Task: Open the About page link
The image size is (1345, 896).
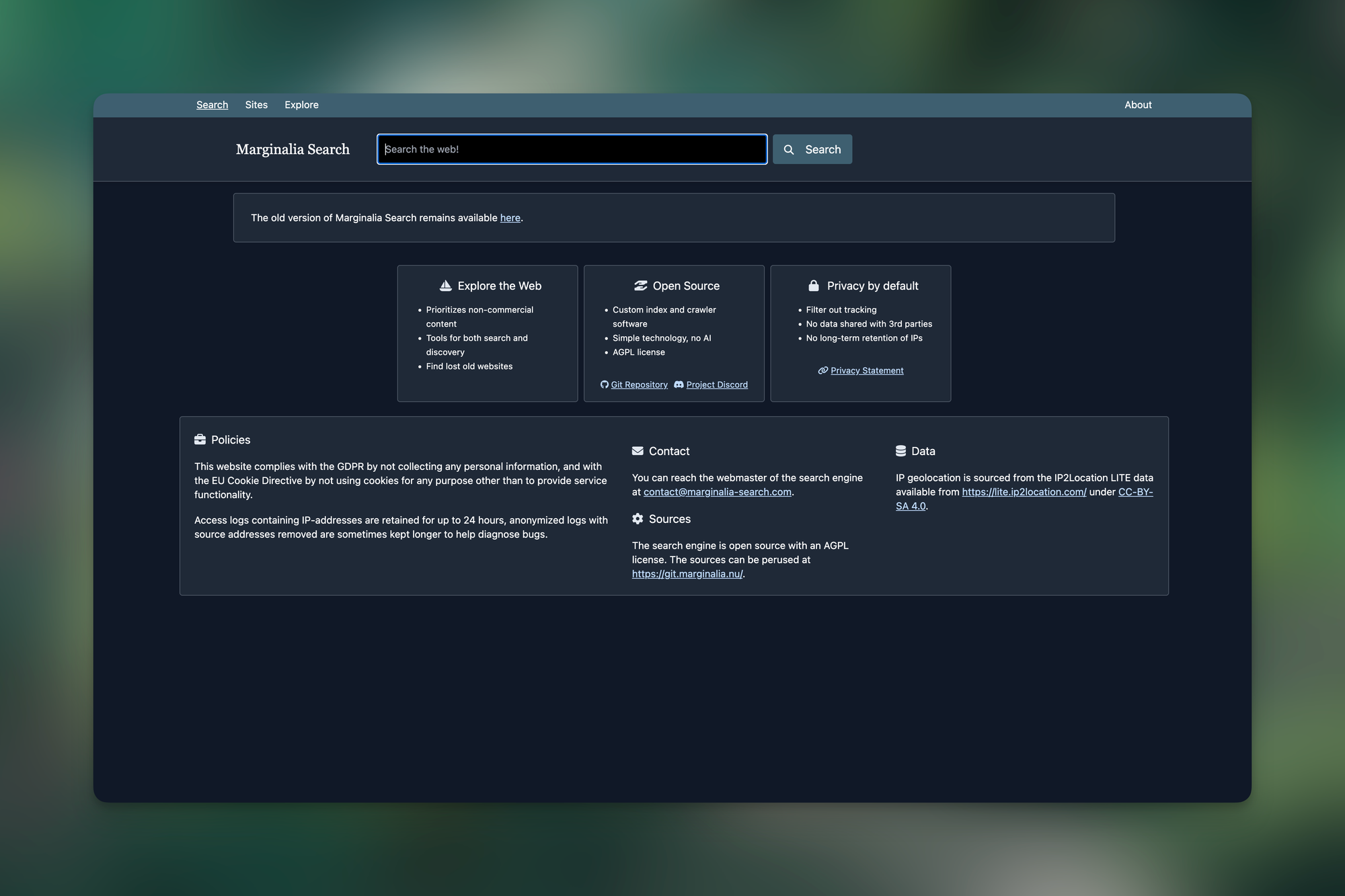Action: (x=1138, y=105)
